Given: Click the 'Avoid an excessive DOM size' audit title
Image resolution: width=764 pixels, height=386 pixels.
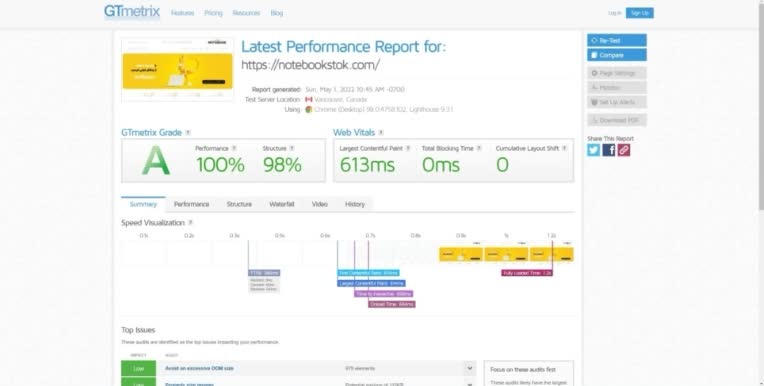Looking at the screenshot, I should (x=199, y=368).
